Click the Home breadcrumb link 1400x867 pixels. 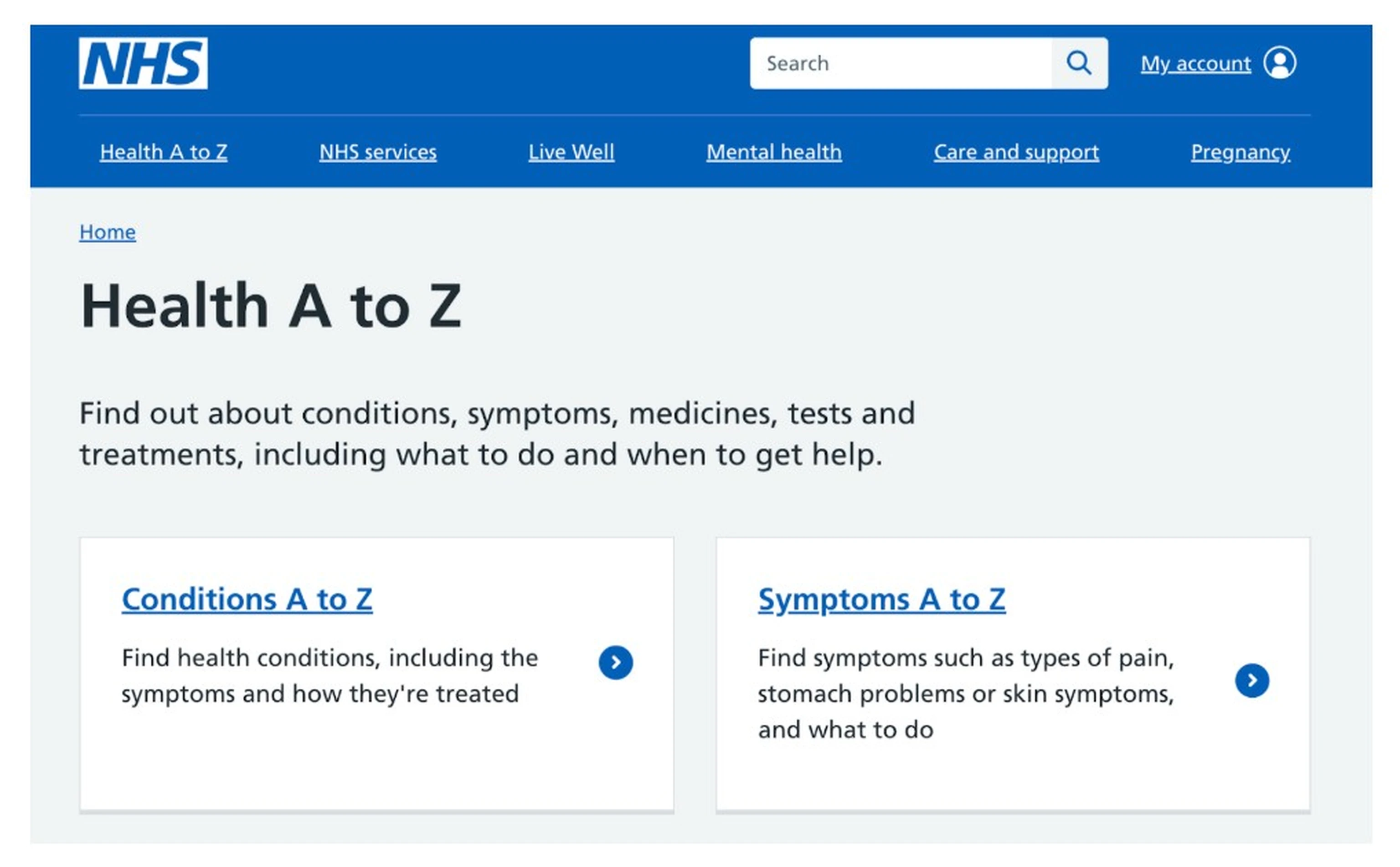[x=107, y=232]
